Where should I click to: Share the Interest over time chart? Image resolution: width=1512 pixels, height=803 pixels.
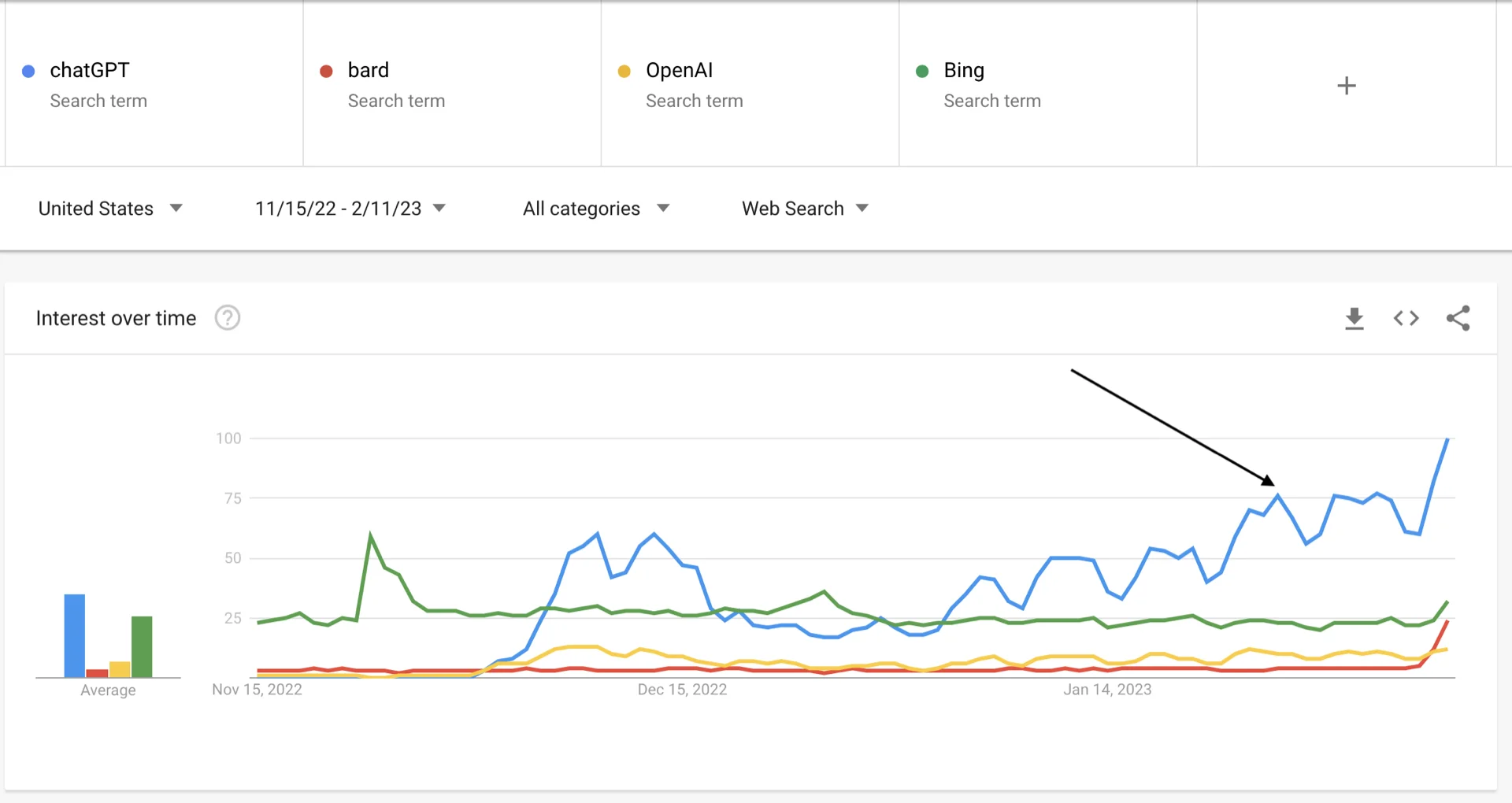point(1458,318)
